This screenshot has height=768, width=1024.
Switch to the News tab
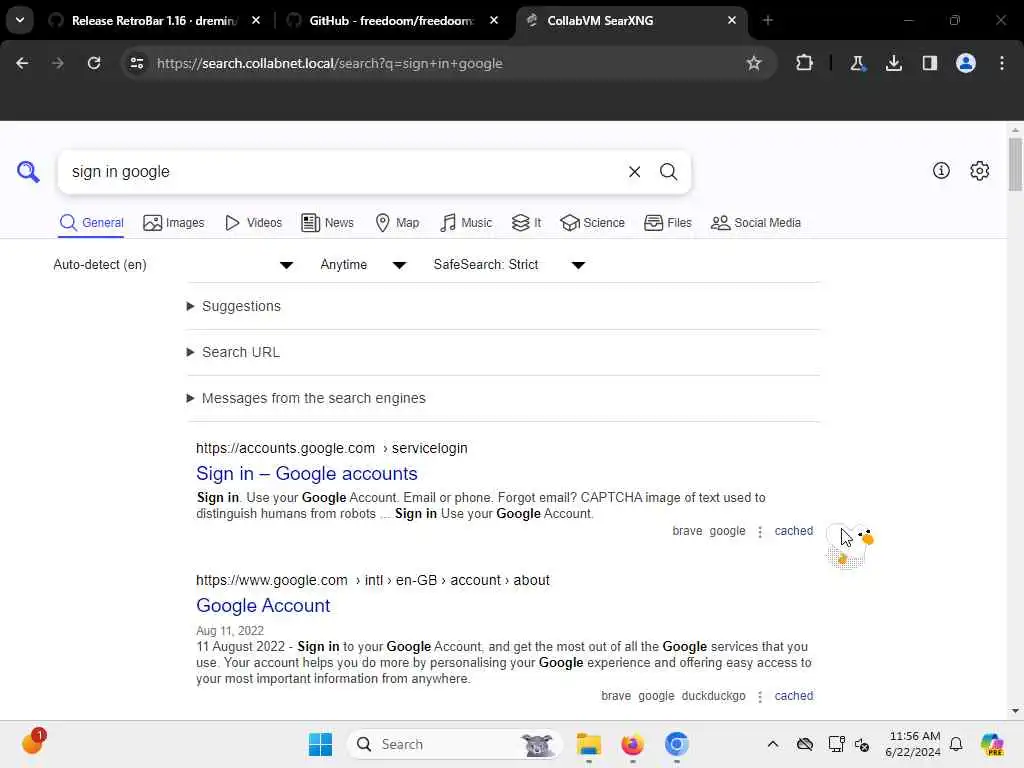[x=327, y=223]
